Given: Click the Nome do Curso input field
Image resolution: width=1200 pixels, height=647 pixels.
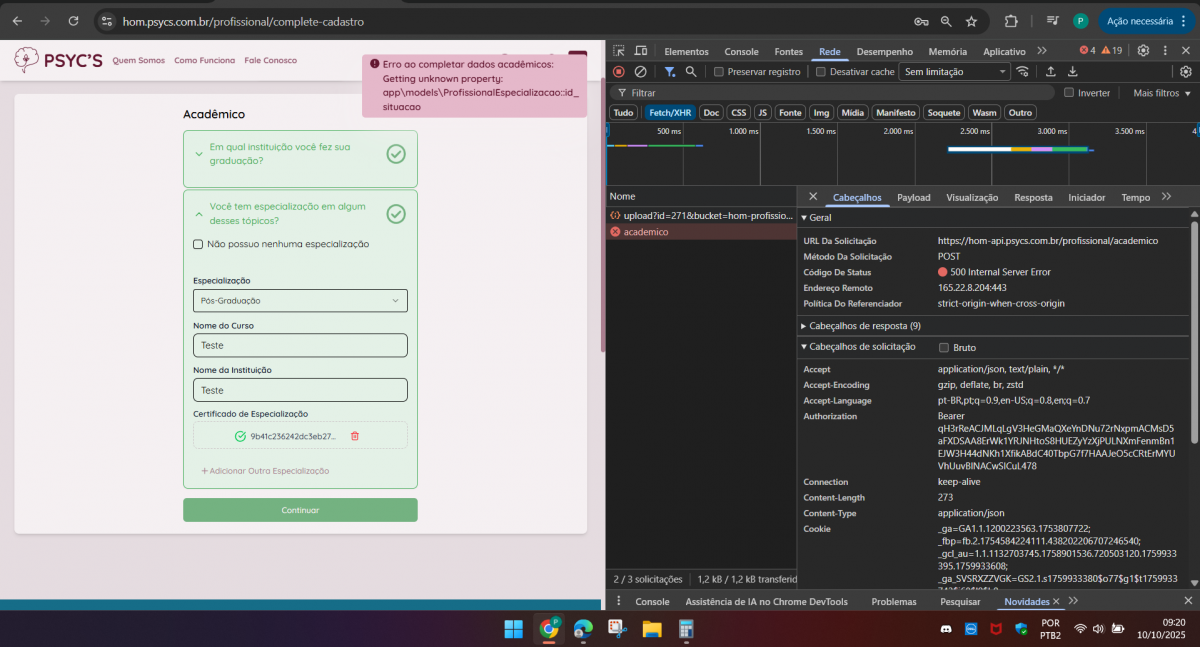Looking at the screenshot, I should click(x=300, y=345).
